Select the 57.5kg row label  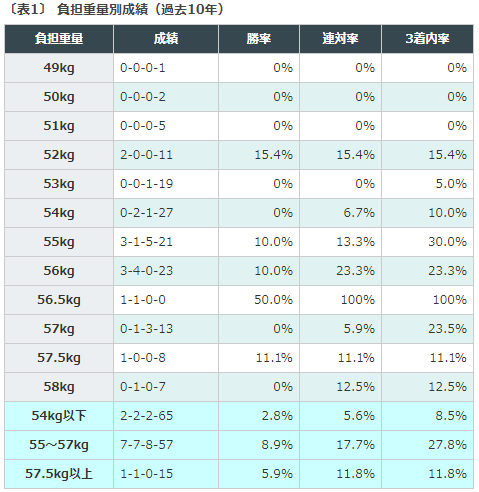pos(59,358)
